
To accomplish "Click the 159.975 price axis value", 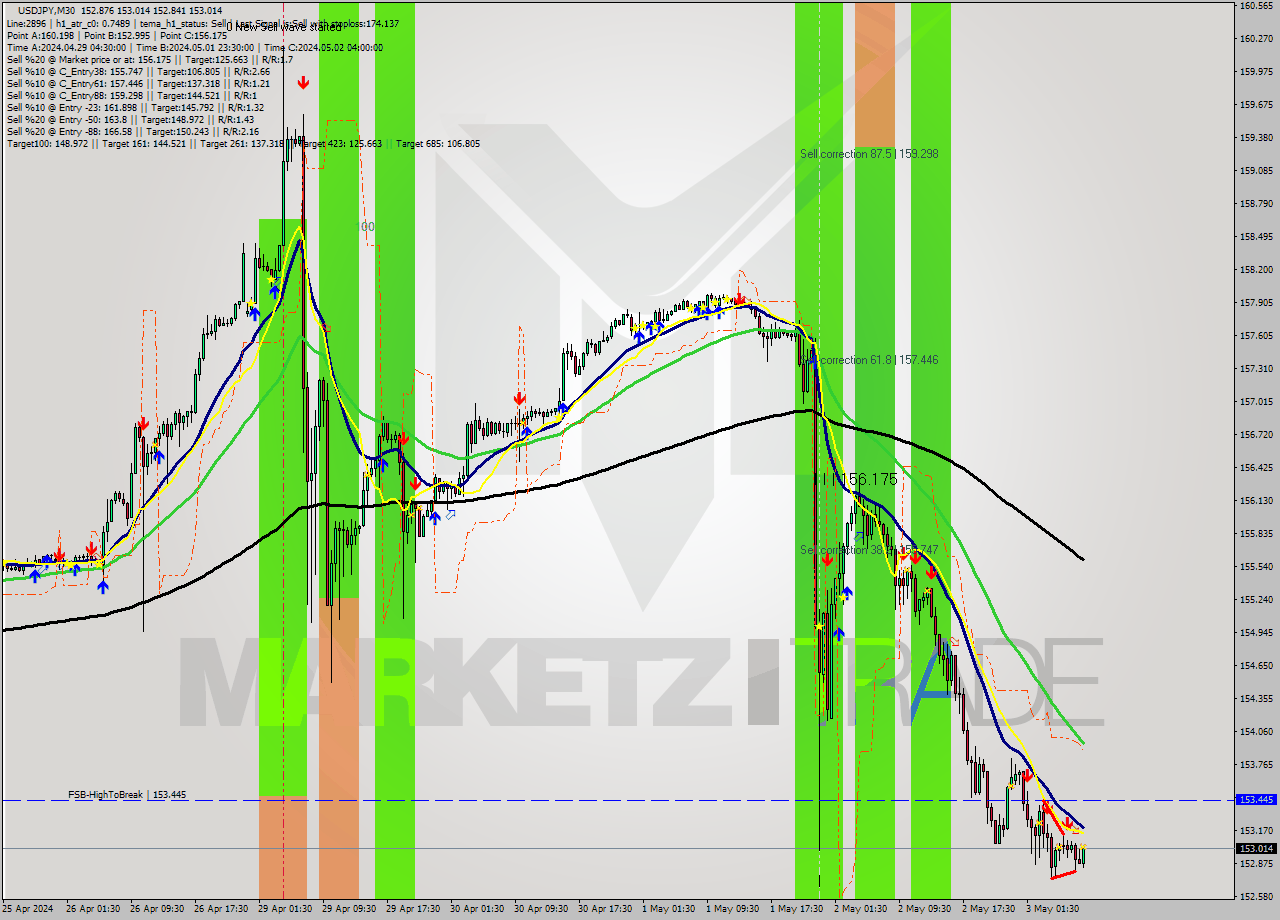I will tap(1255, 72).
